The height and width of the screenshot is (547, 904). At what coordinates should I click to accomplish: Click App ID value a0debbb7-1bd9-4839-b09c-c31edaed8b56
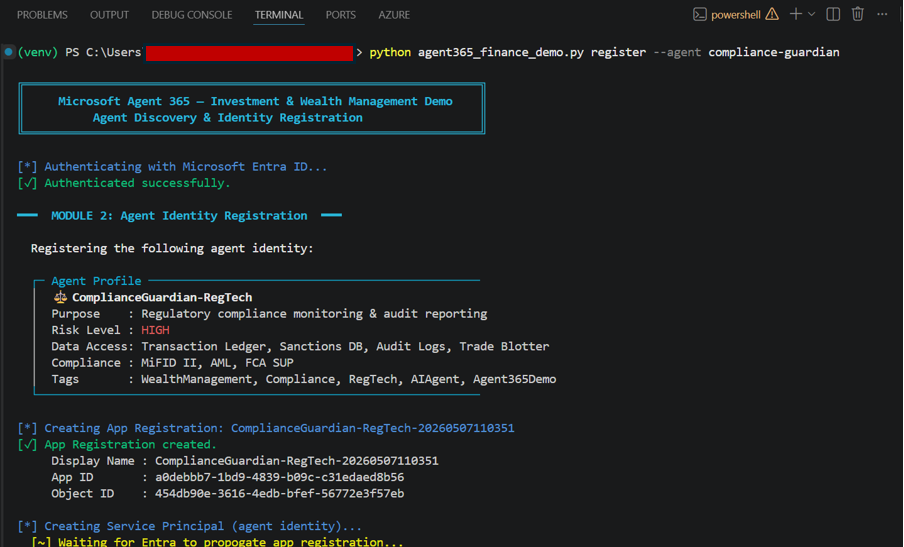tap(280, 477)
